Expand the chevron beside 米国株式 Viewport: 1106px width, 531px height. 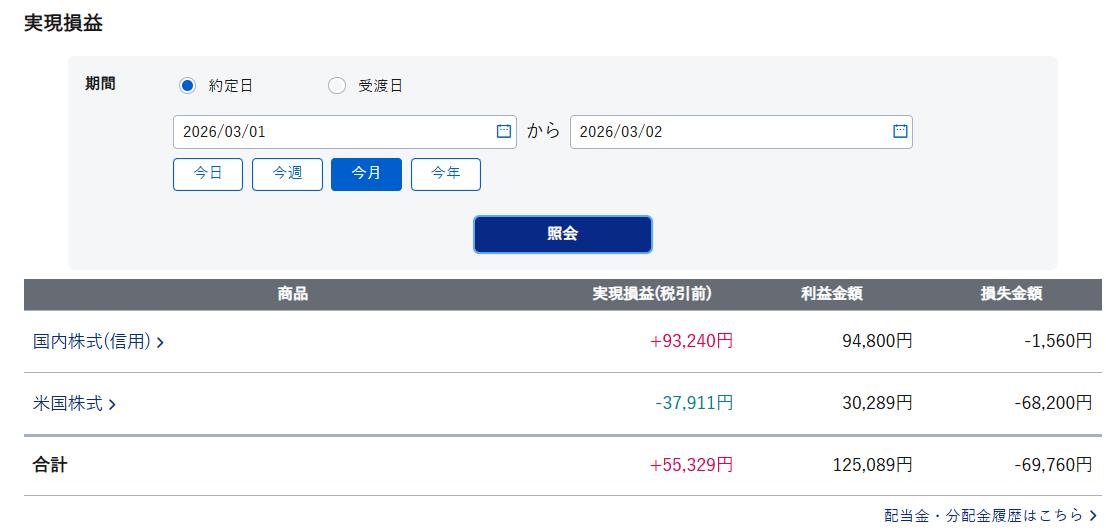click(112, 405)
